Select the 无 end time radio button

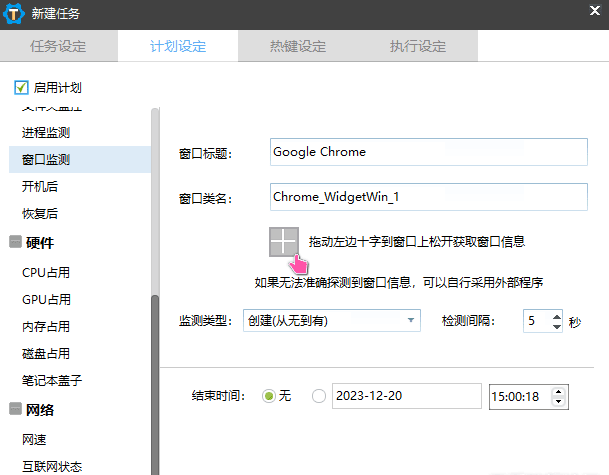pos(268,396)
